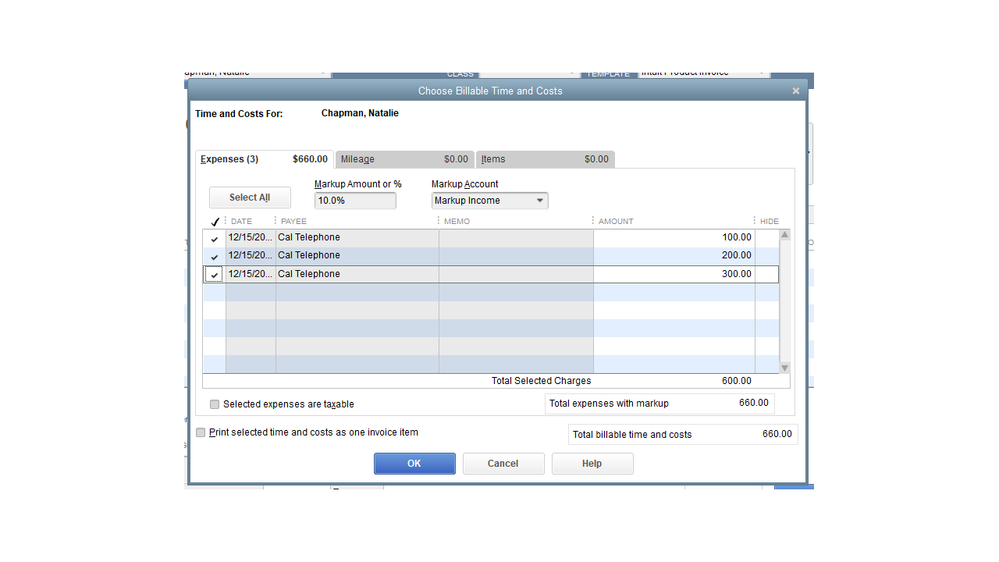This screenshot has height=562, width=999.
Task: Click the scroll down arrow of the expense list
Action: (x=785, y=368)
